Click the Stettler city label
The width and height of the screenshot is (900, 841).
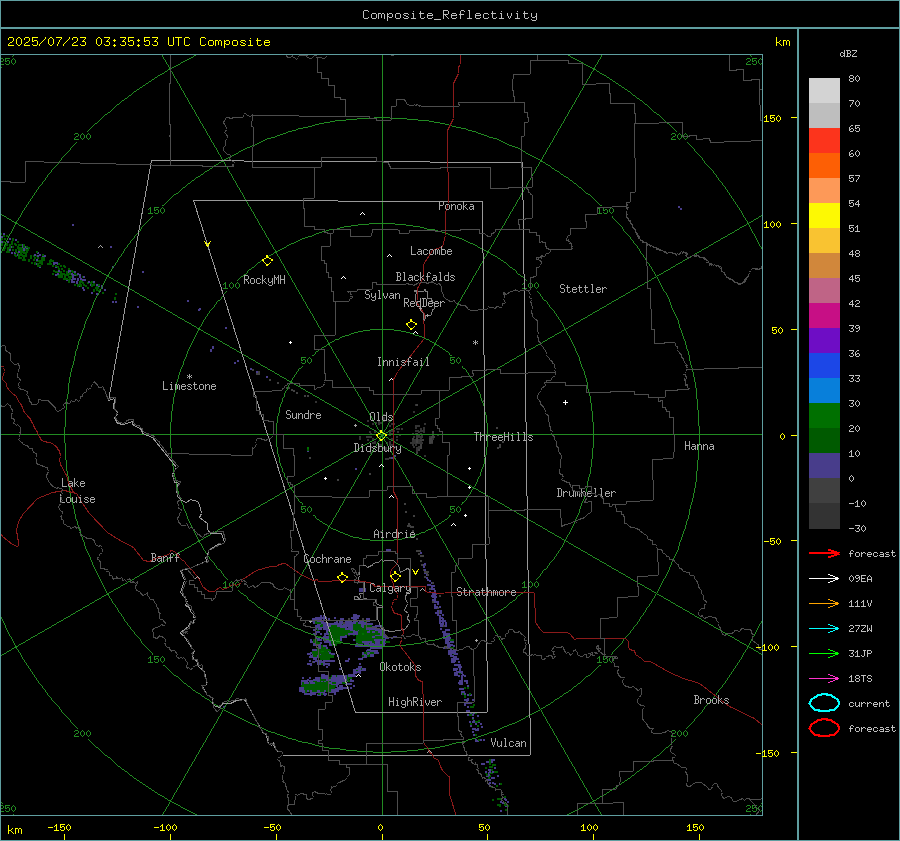[x=583, y=289]
